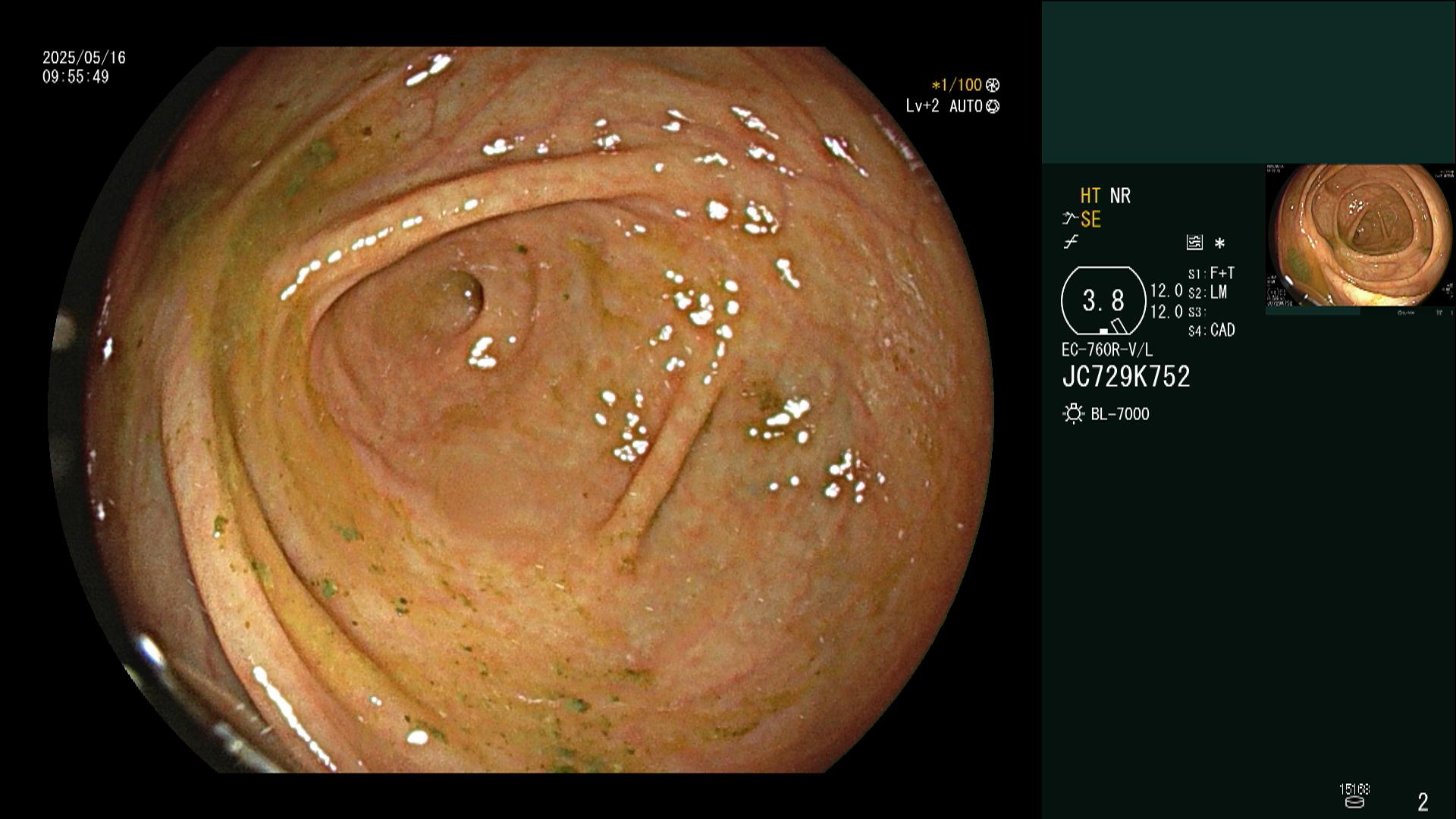
Task: Click the tone curve icon below SE
Action: tap(1070, 243)
